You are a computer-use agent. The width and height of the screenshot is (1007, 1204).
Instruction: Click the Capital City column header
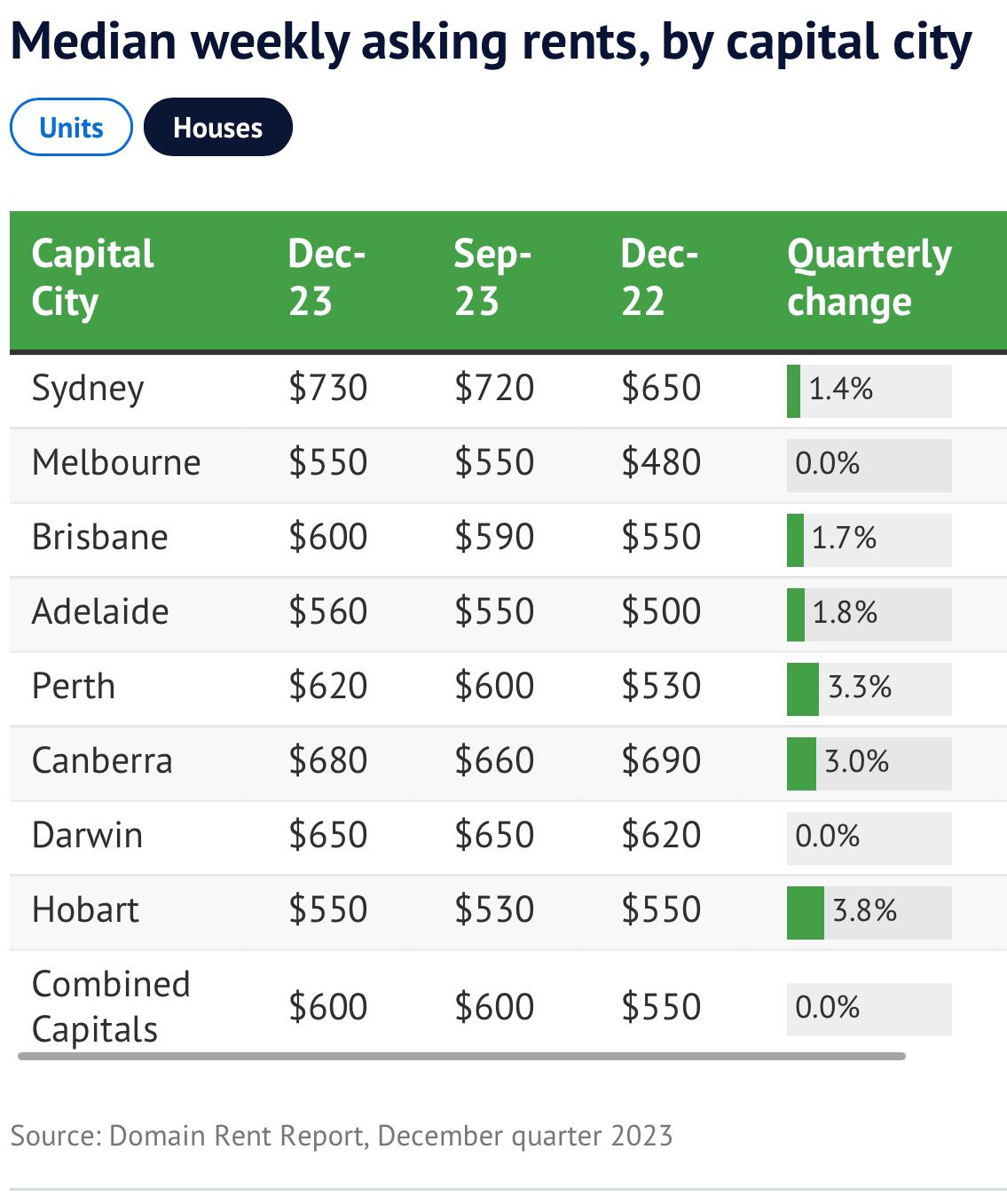[92, 278]
